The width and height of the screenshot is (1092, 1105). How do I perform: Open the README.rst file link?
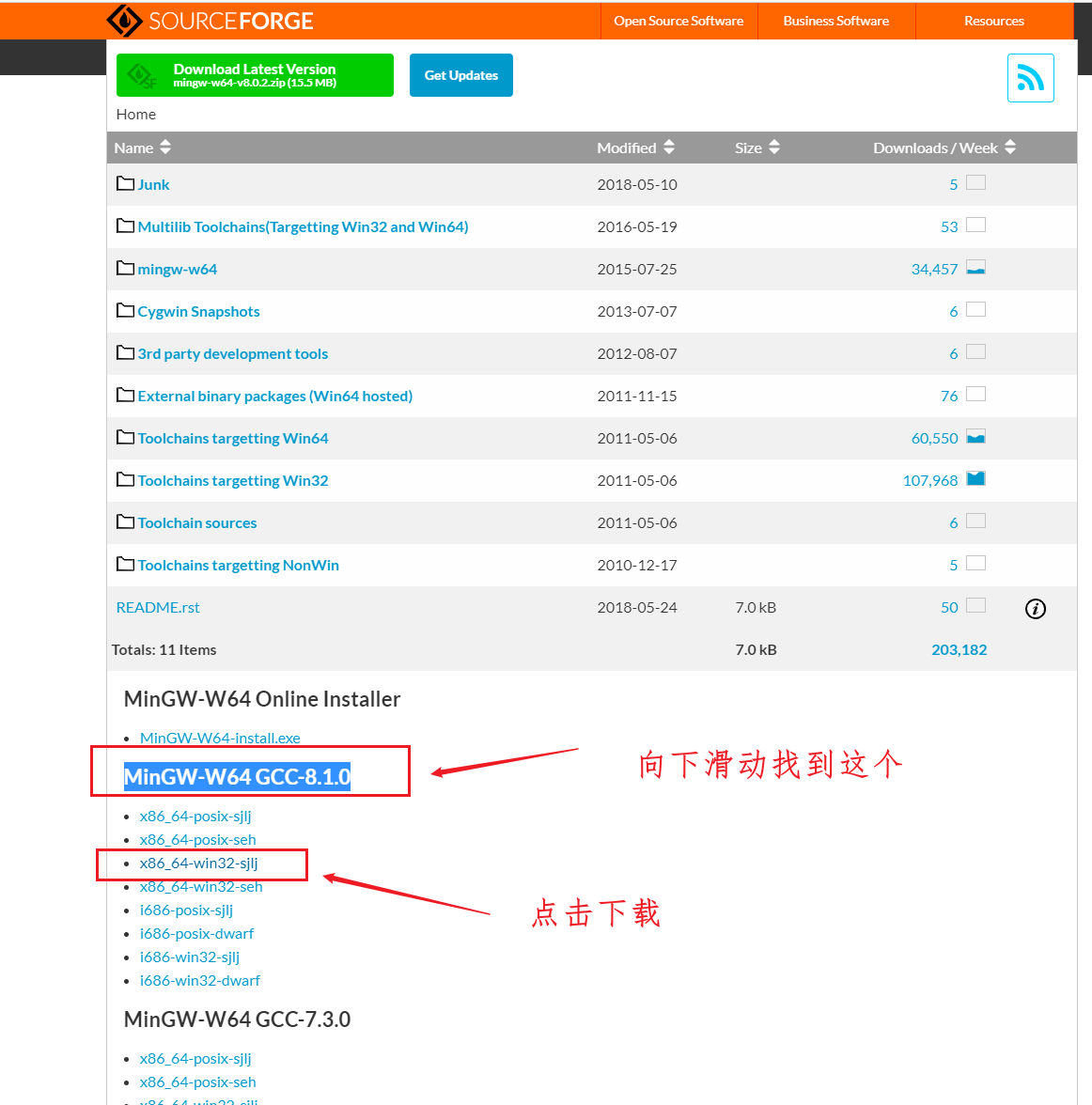tap(158, 607)
